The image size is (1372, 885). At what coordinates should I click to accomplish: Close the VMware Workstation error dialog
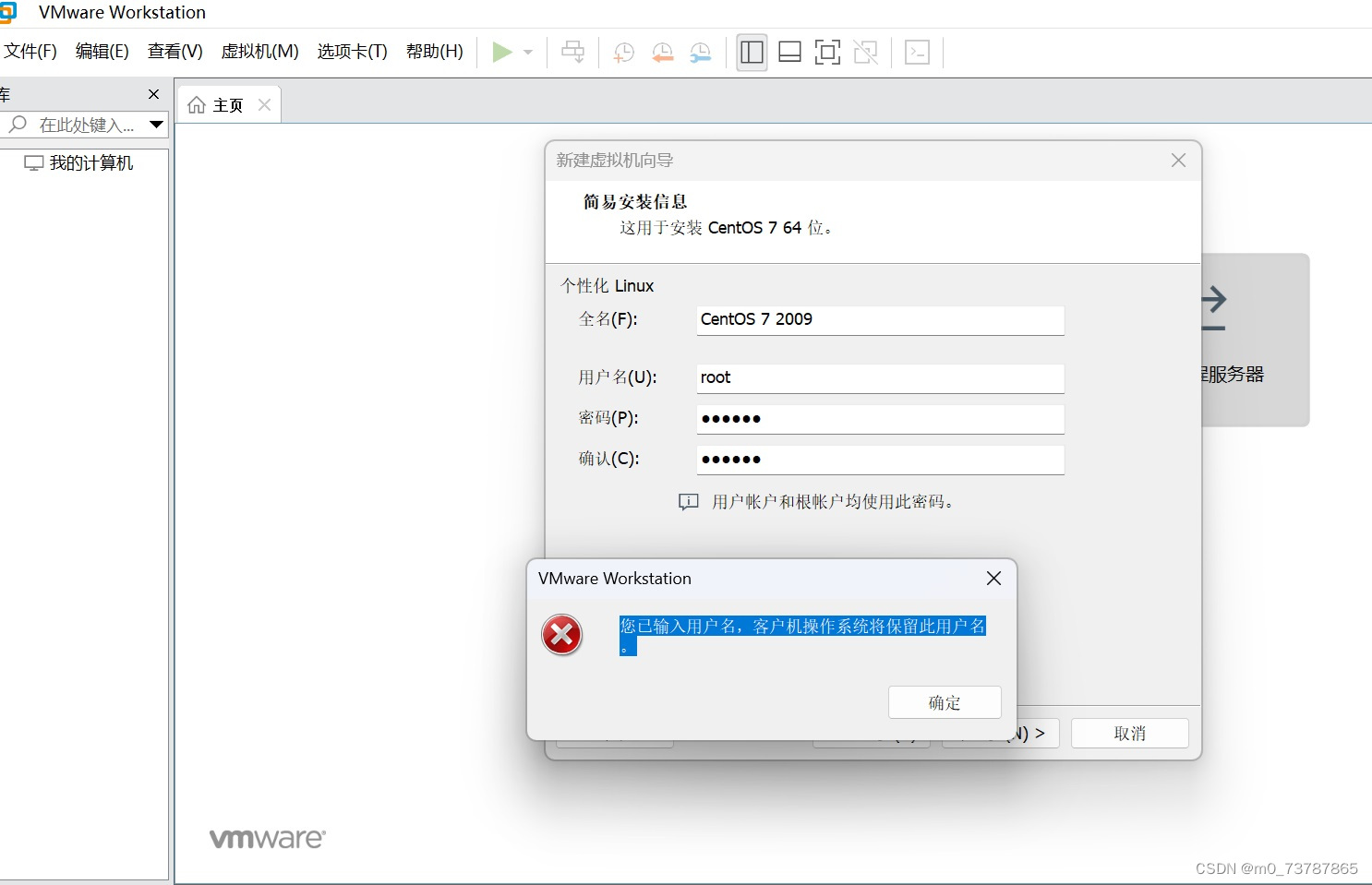coord(993,579)
